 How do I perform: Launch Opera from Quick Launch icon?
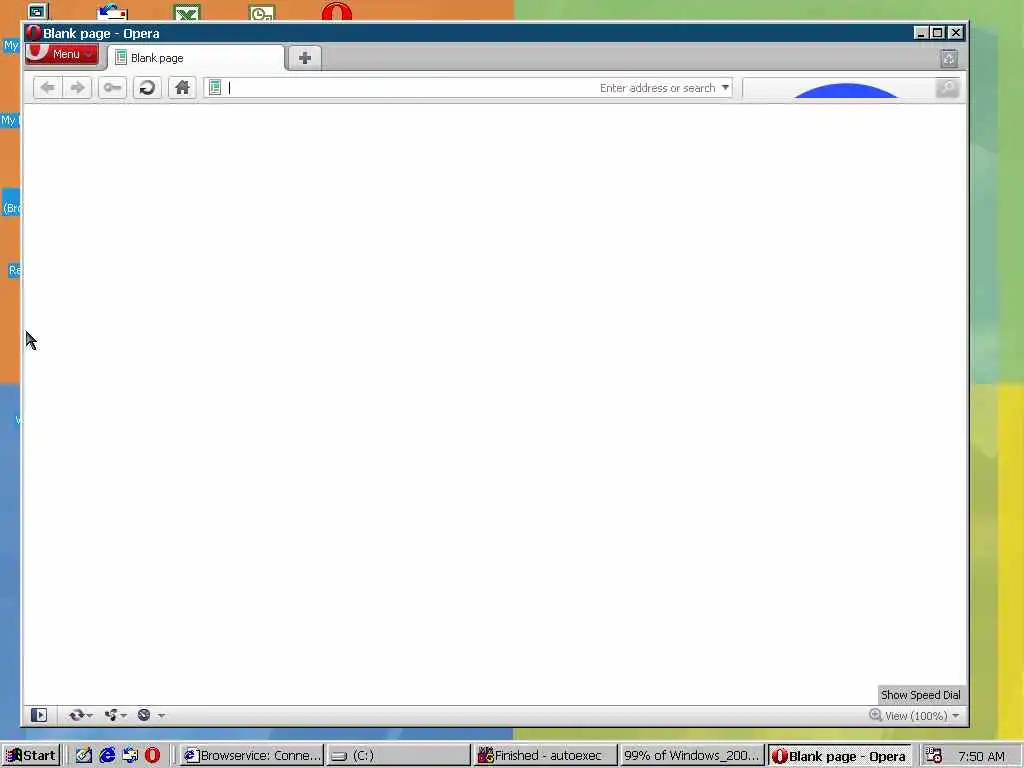(x=152, y=756)
